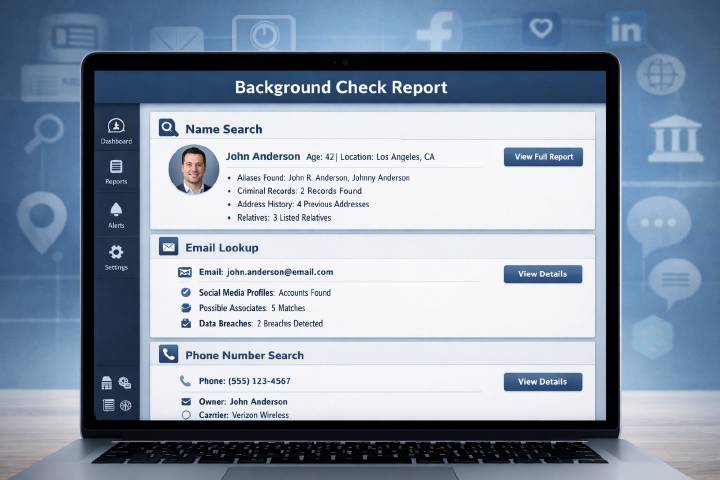Click View Details in Email Lookup
Image resolution: width=720 pixels, height=480 pixels.
[x=543, y=274]
